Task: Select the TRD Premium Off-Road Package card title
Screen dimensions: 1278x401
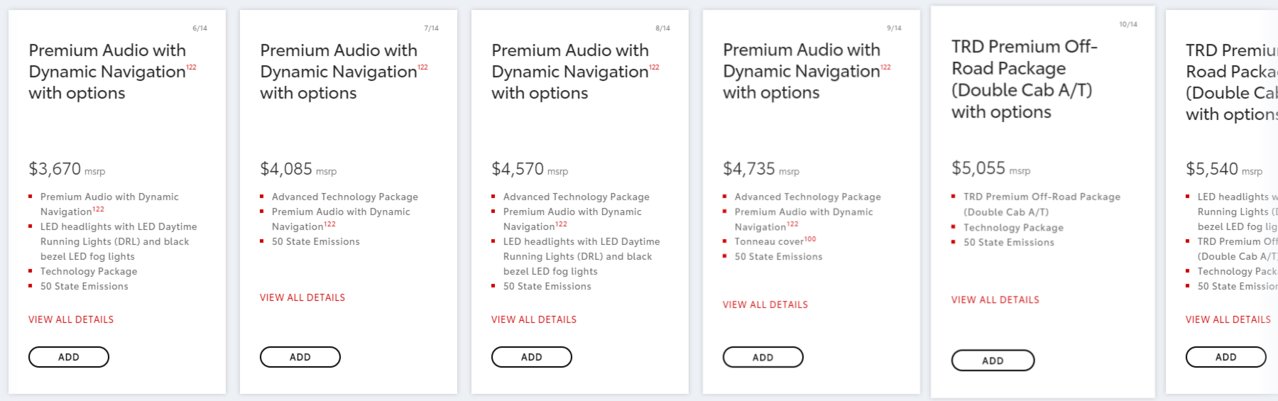Action: (1025, 79)
